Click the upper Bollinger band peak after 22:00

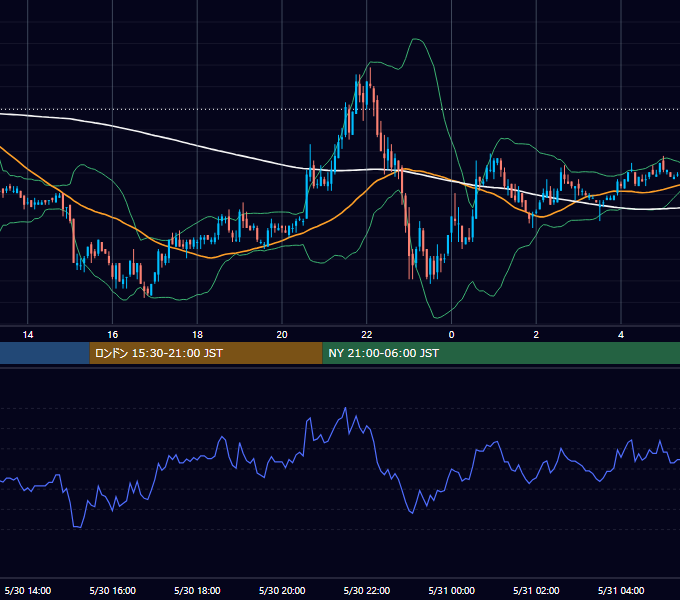[x=417, y=39]
